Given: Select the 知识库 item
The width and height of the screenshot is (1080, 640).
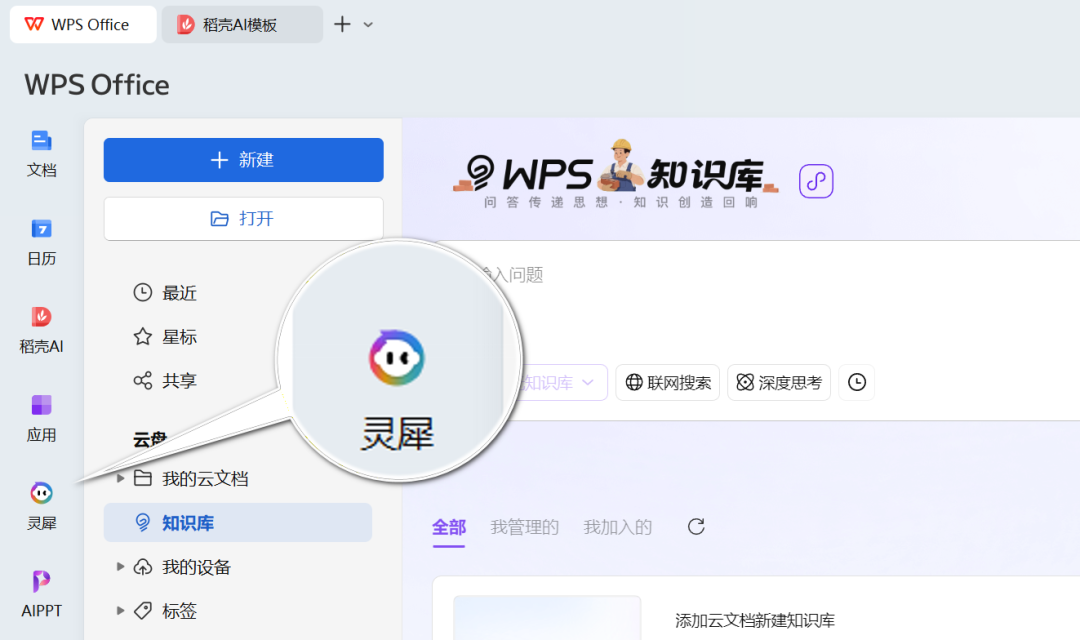Looking at the screenshot, I should (x=238, y=522).
